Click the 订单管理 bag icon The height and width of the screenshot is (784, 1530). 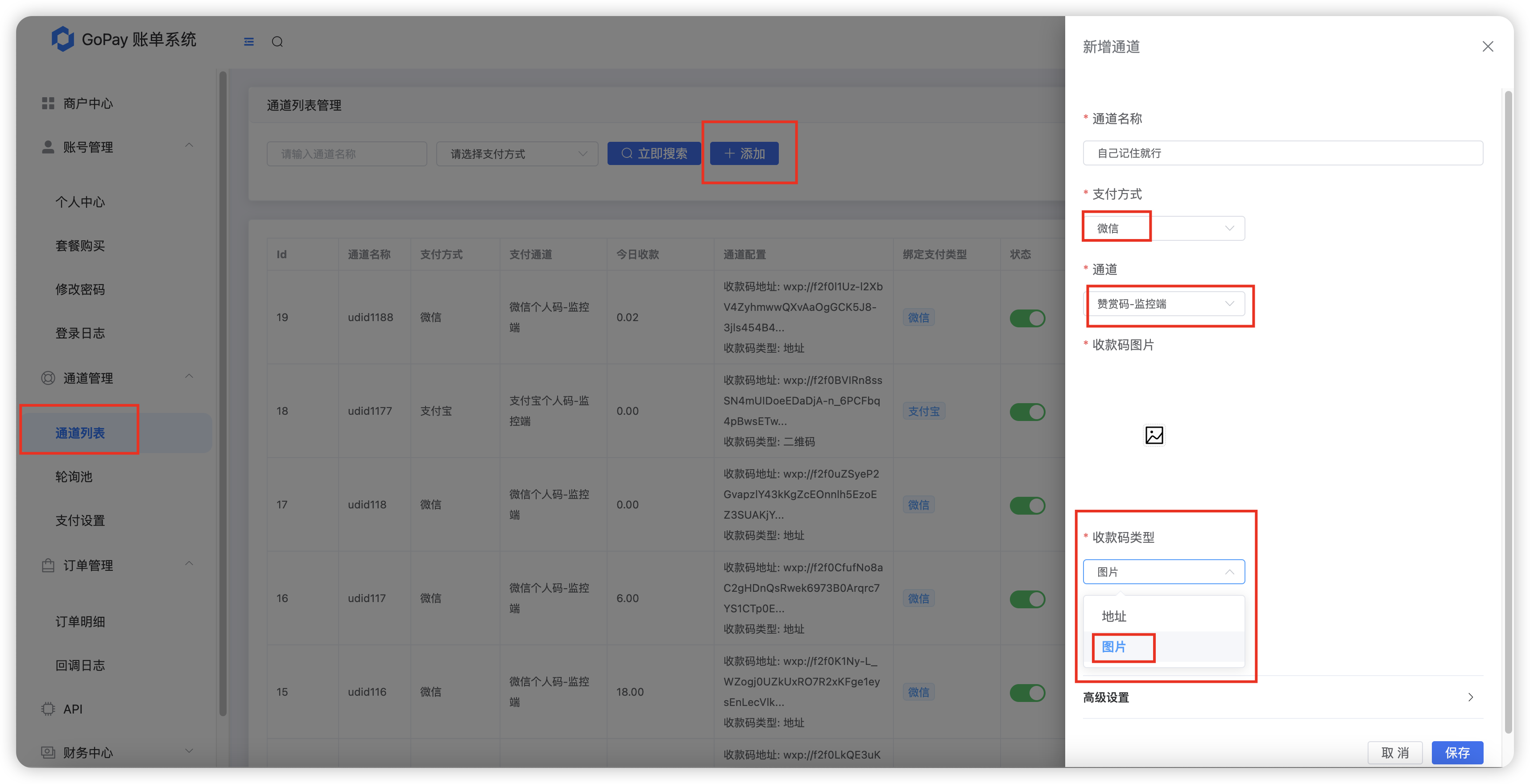(48, 565)
